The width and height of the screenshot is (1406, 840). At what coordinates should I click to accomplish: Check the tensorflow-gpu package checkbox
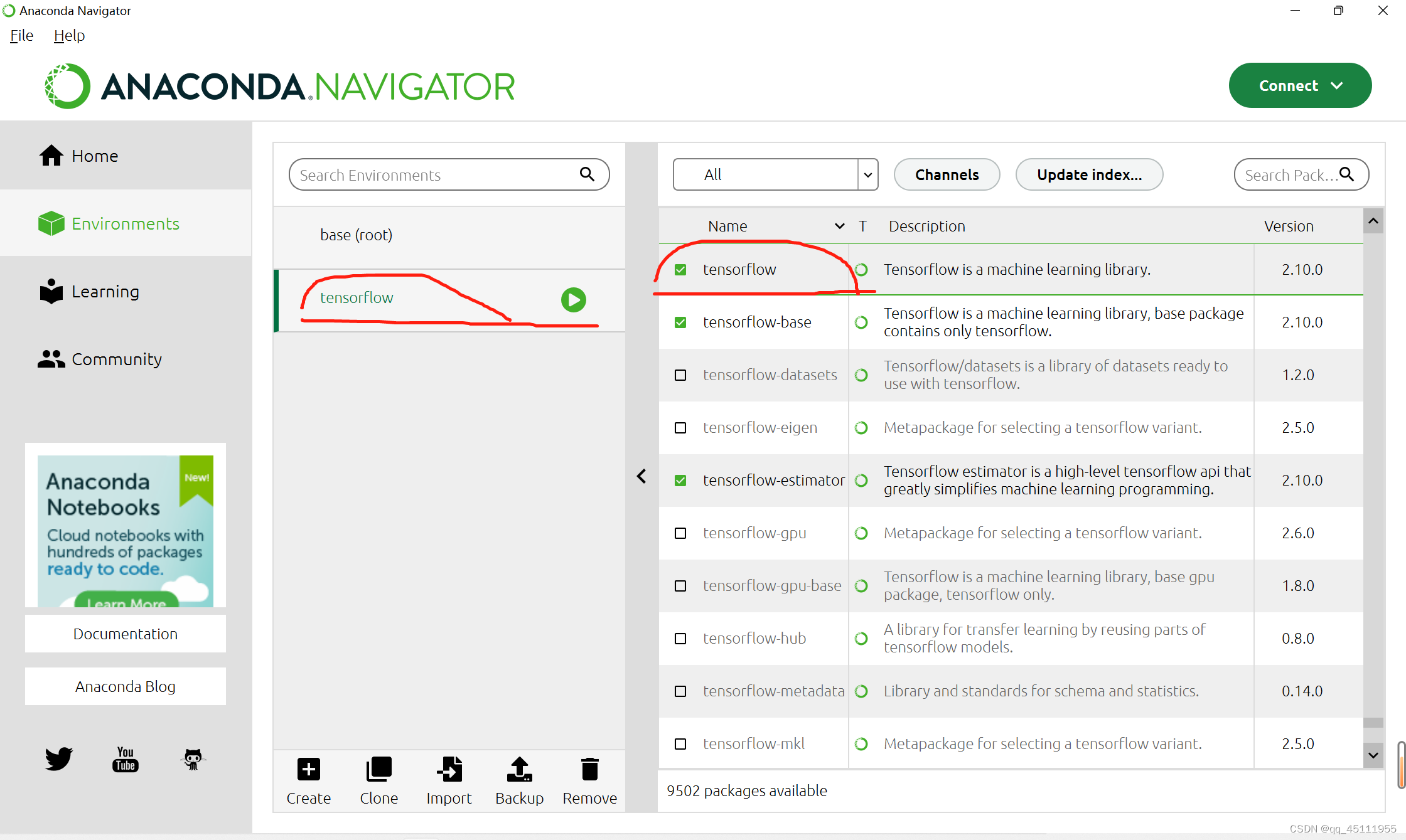coord(680,533)
